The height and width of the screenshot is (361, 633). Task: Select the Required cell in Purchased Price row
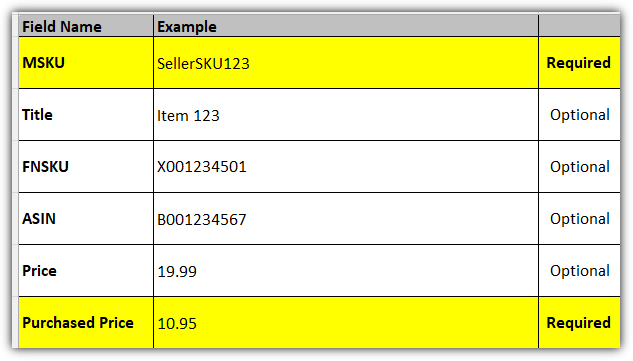[x=579, y=323]
